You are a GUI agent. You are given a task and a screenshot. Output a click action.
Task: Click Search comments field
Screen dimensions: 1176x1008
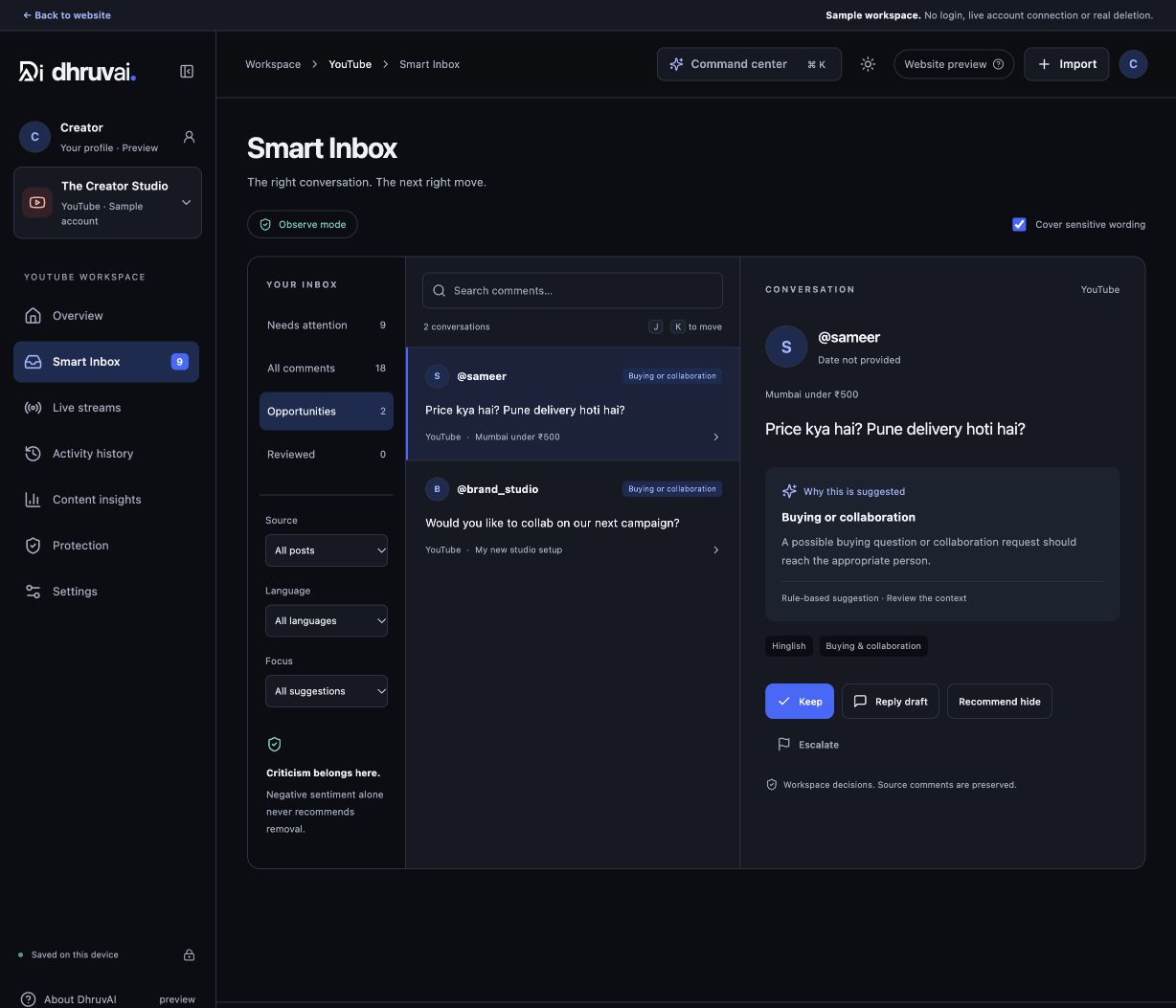point(573,290)
